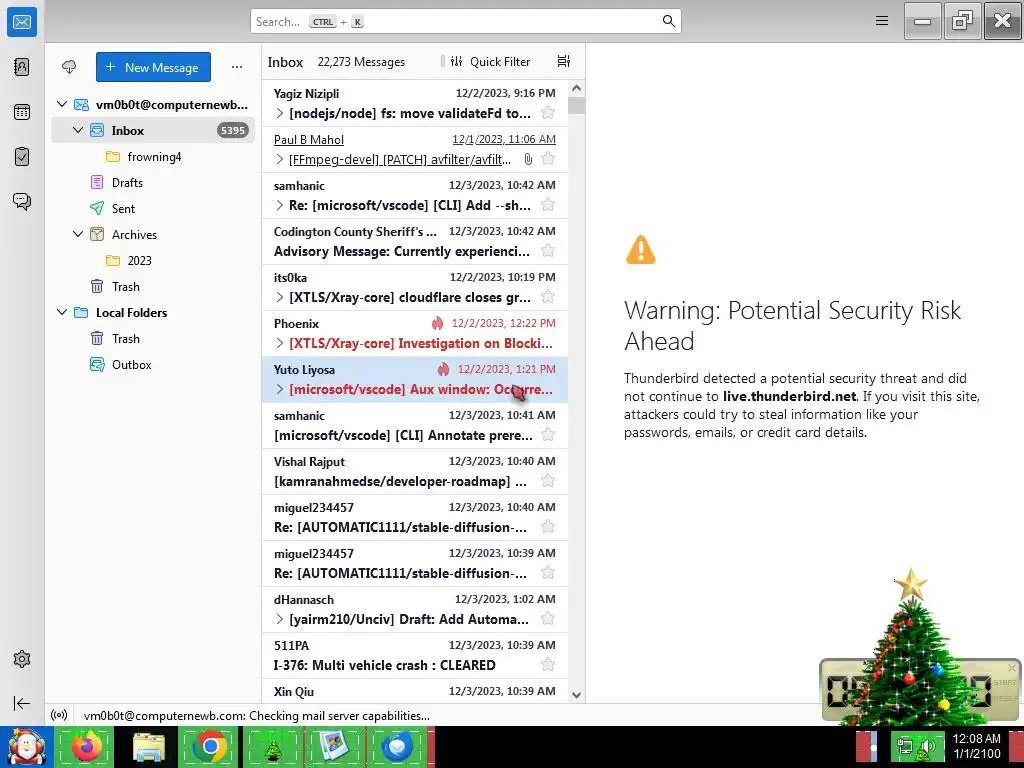
Task: Compose with New Message button
Action: [x=153, y=67]
